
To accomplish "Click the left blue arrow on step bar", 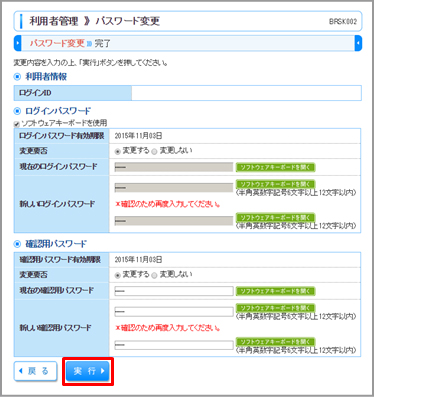I will point(18,43).
